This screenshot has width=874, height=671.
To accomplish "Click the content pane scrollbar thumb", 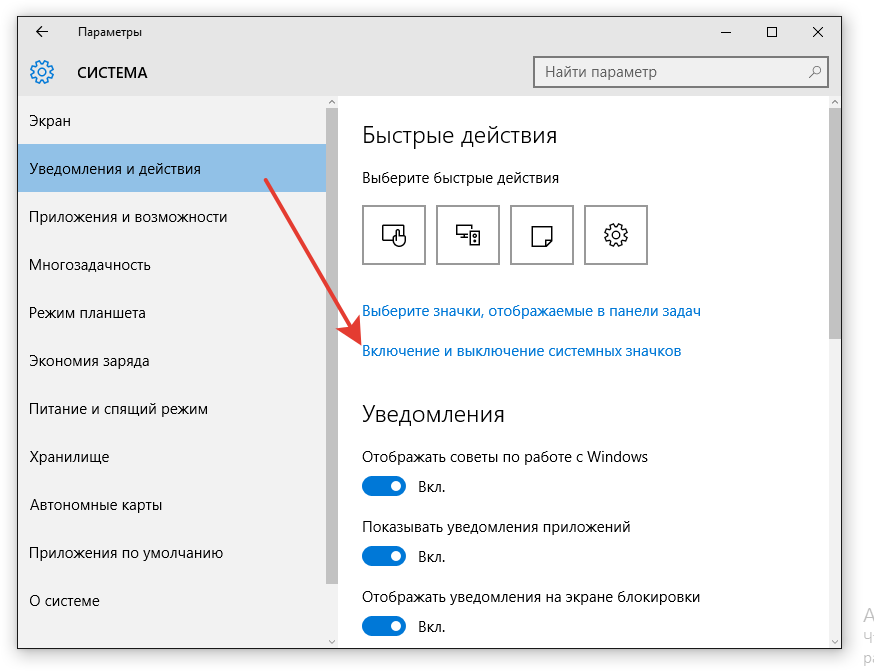I will coord(834,223).
